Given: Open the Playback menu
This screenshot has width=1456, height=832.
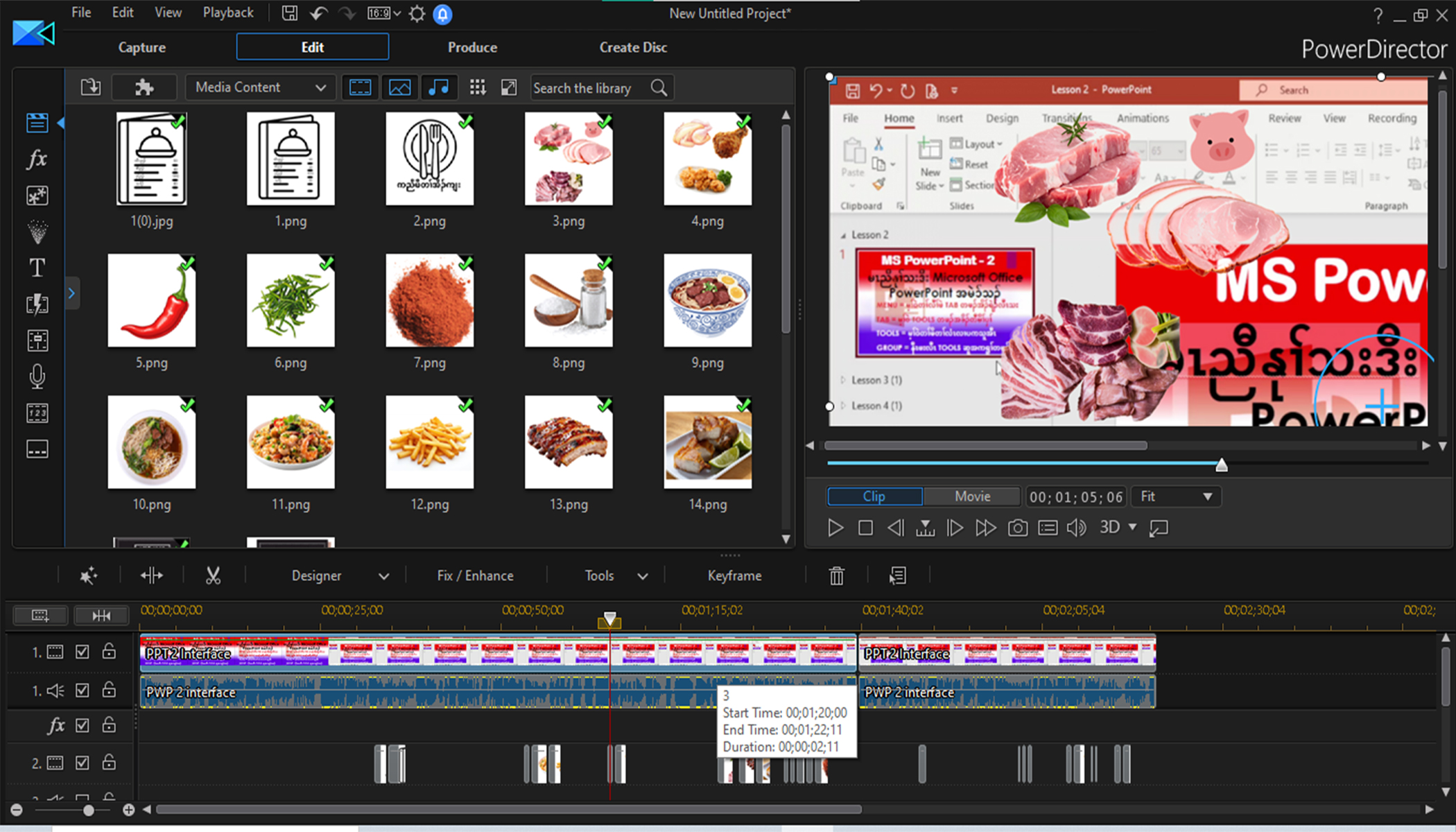Looking at the screenshot, I should click(228, 12).
